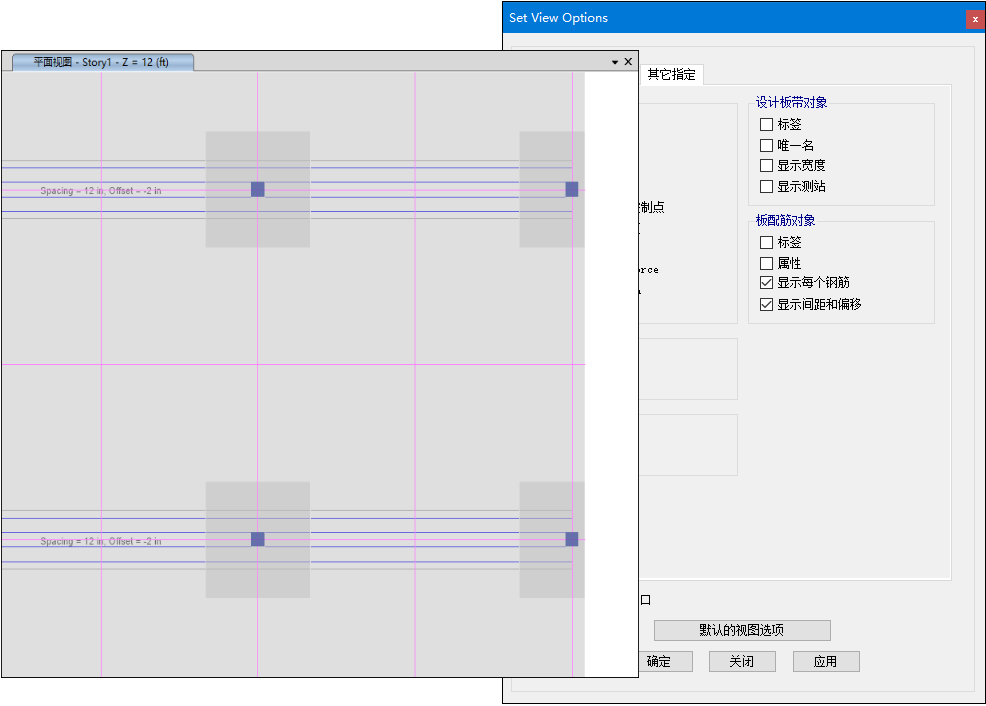Disable 显示间距和偏移 checkbox

[x=767, y=305]
